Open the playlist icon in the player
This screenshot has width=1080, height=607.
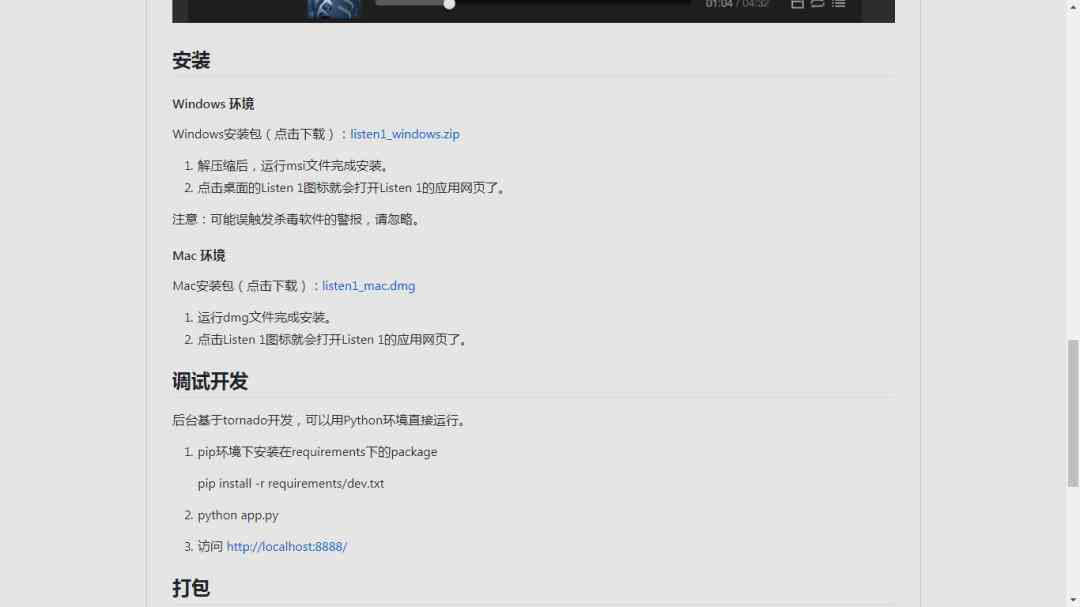[x=838, y=4]
